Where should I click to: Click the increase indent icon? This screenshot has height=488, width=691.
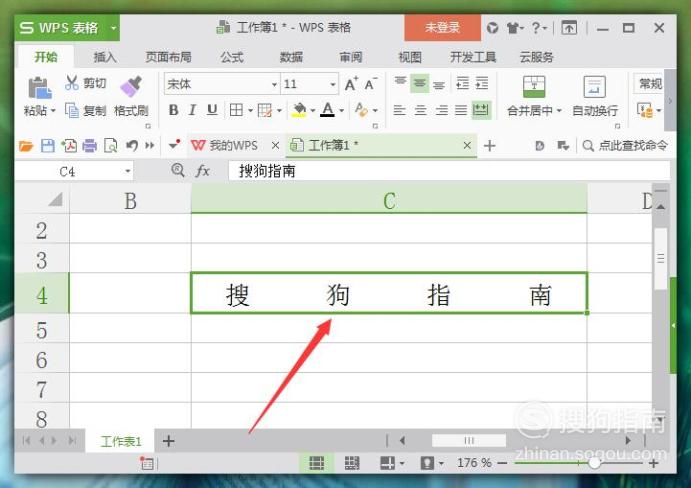point(482,83)
